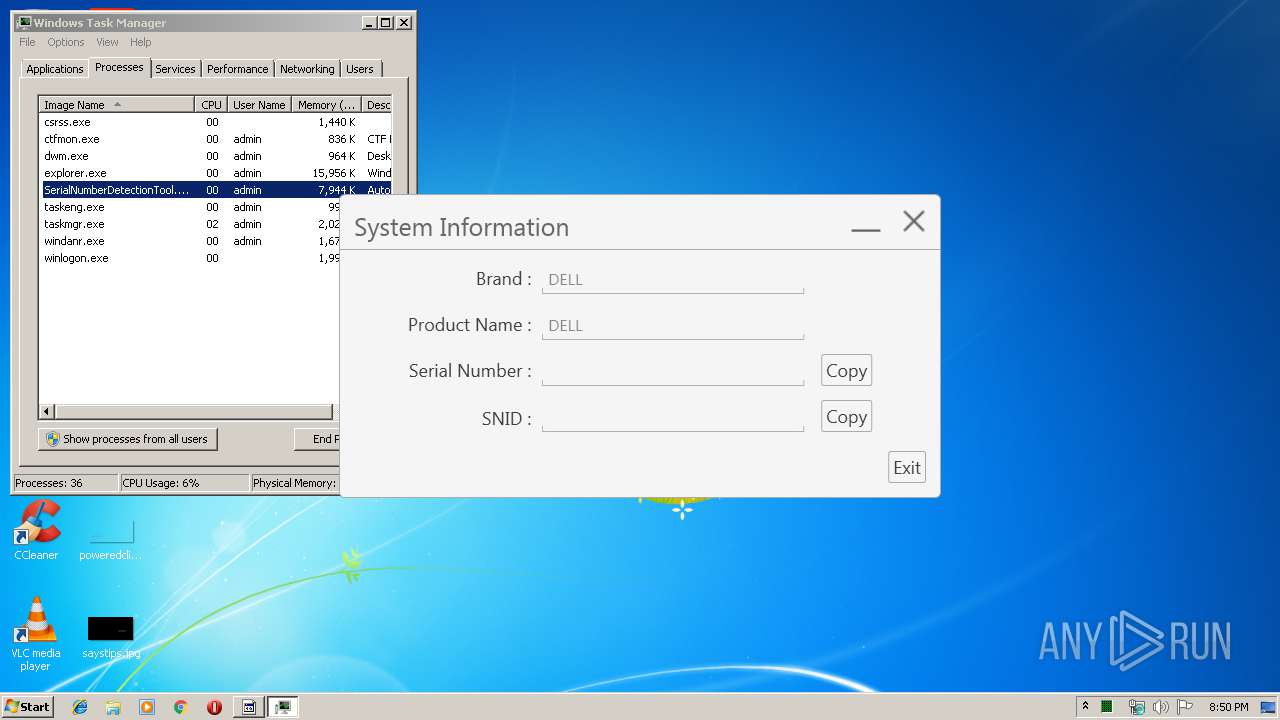Select the windanr.exe process row
Image resolution: width=1280 pixels, height=720 pixels.
[x=190, y=241]
